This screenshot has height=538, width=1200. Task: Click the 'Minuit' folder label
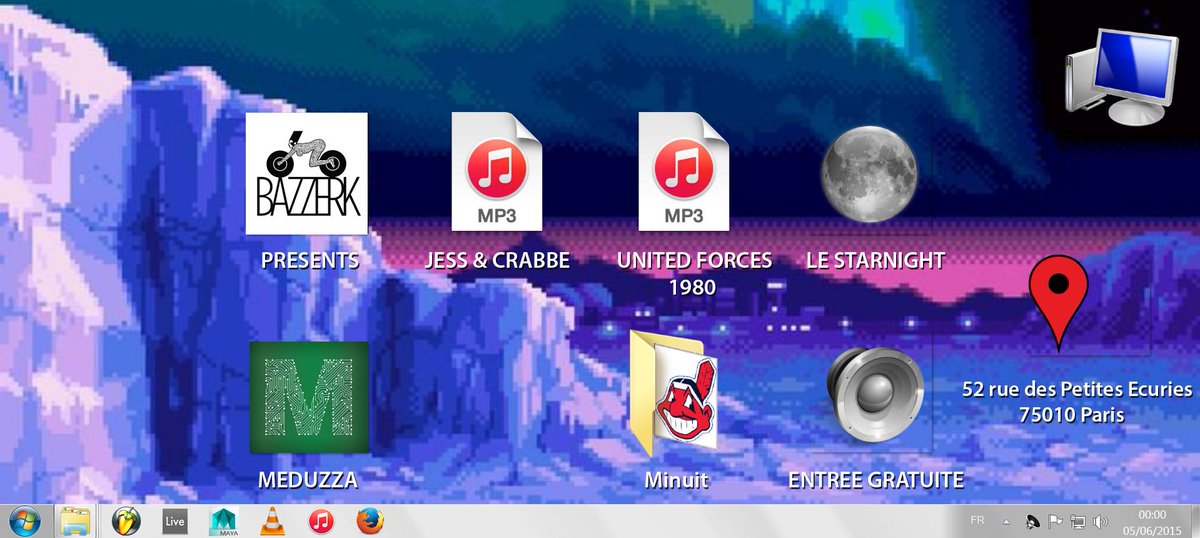tap(676, 481)
